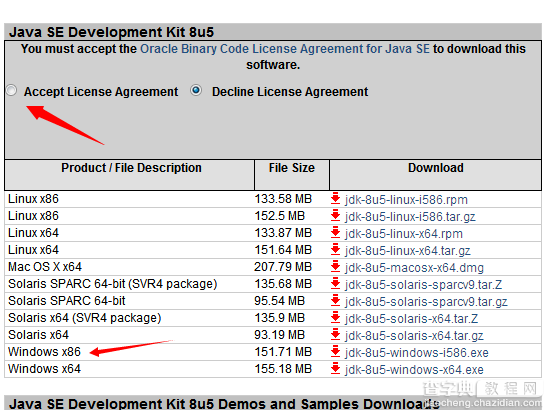Open Oracle Binary Code License Agreement link
Image resolution: width=555 pixels, height=410 pixels.
pos(285,49)
